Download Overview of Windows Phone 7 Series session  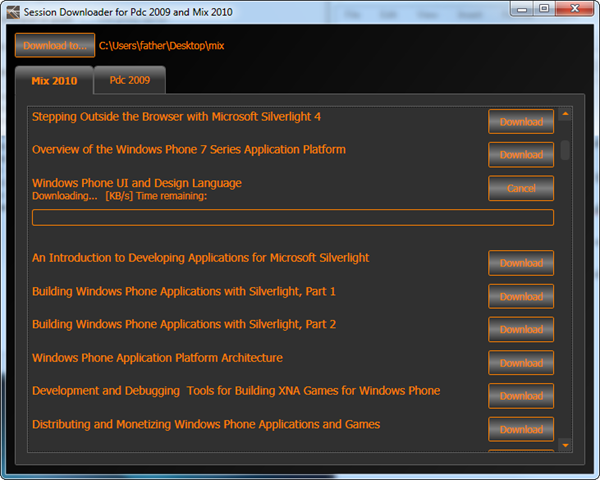tap(521, 155)
